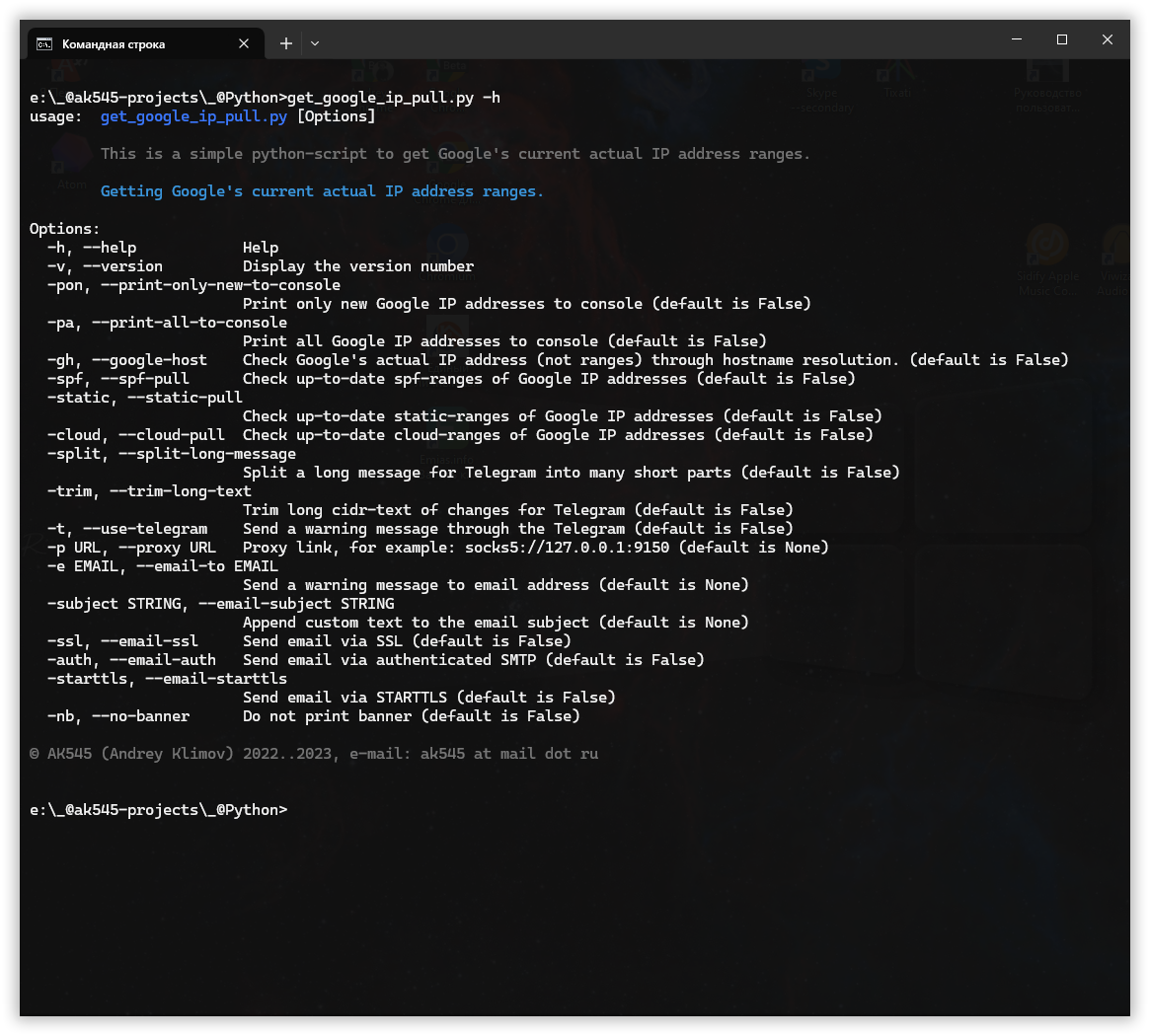Click the socks5://127.0.0.1:9150 example text
Image resolution: width=1150 pixels, height=1036 pixels.
567,548
